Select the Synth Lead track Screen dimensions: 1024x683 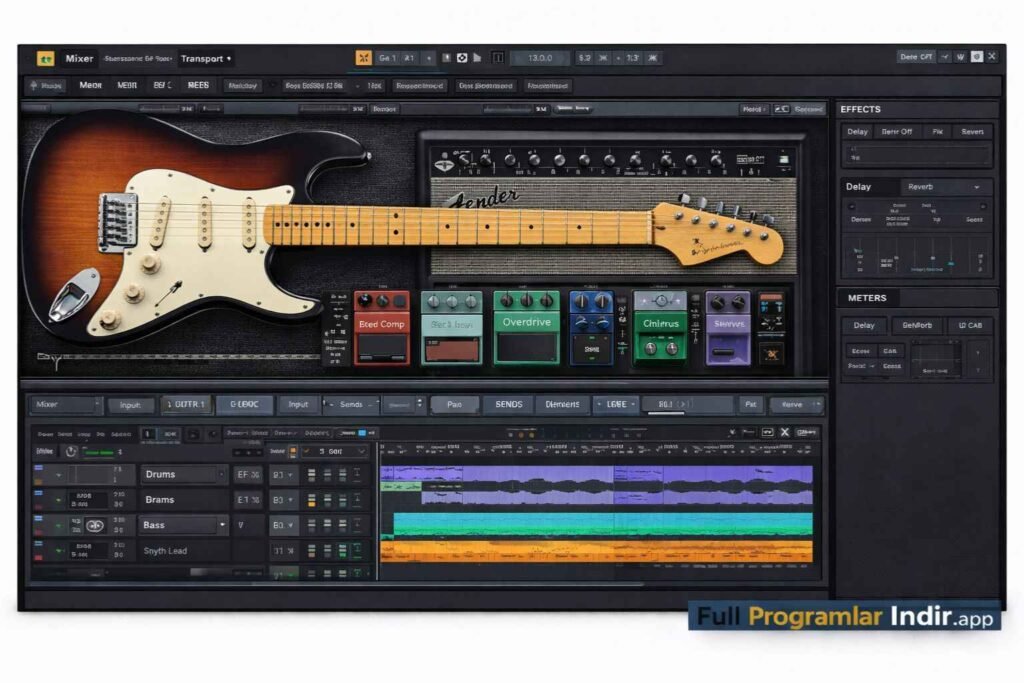165,550
